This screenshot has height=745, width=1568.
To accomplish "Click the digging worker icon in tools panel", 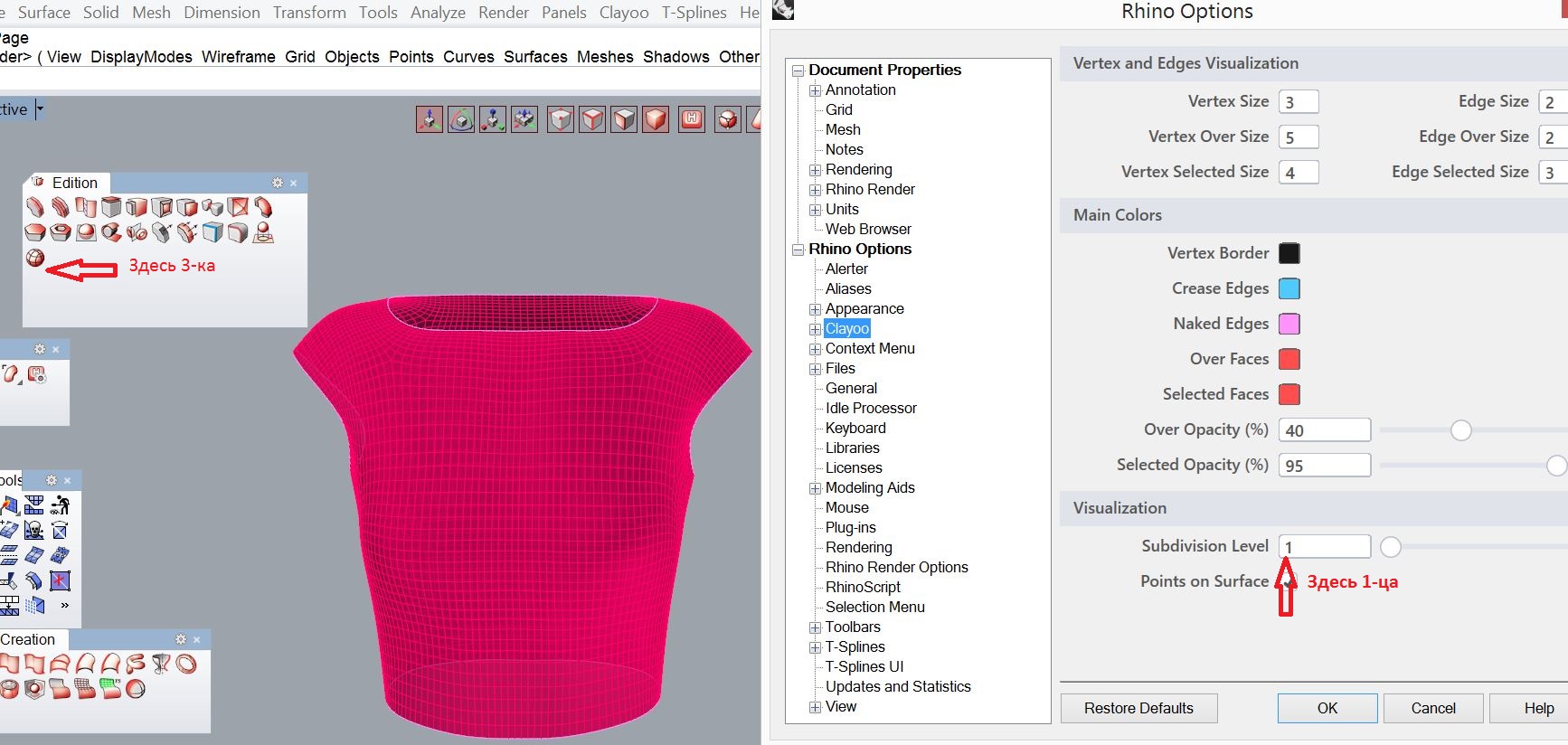I will 61,505.
